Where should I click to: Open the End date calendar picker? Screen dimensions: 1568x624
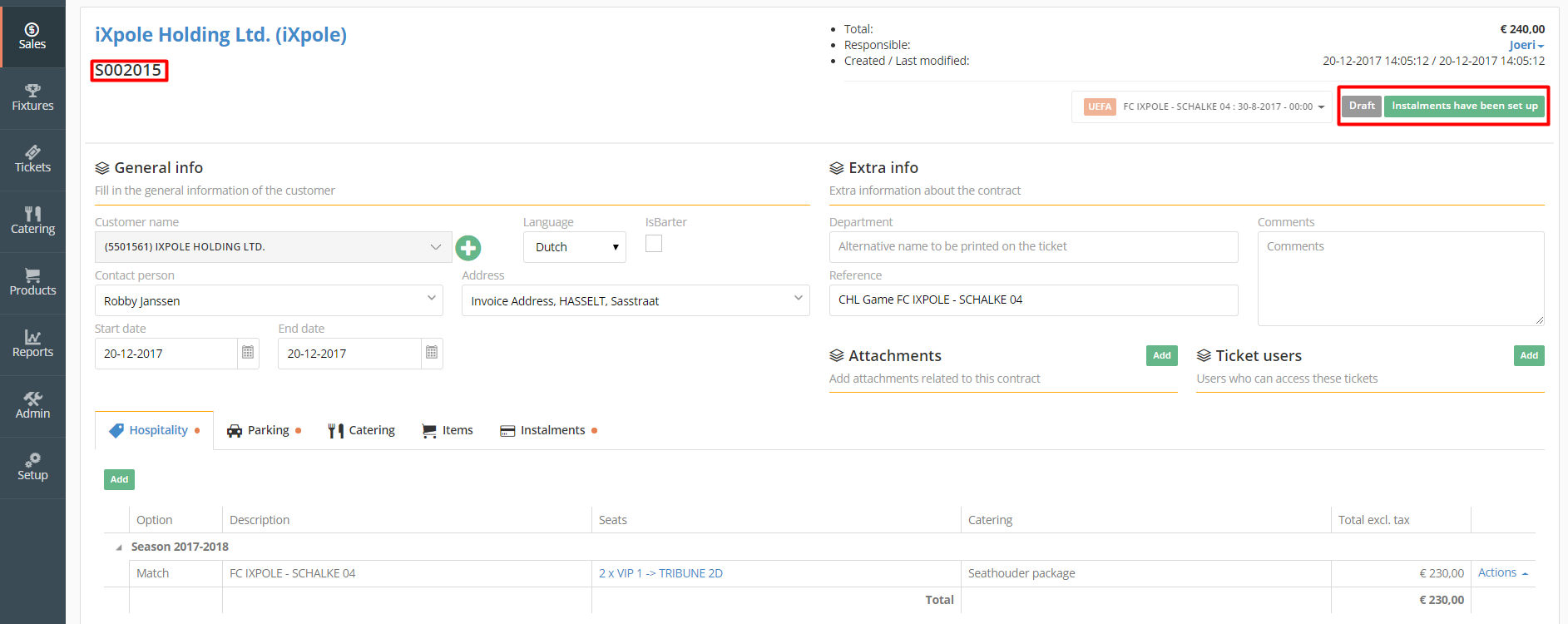click(432, 353)
